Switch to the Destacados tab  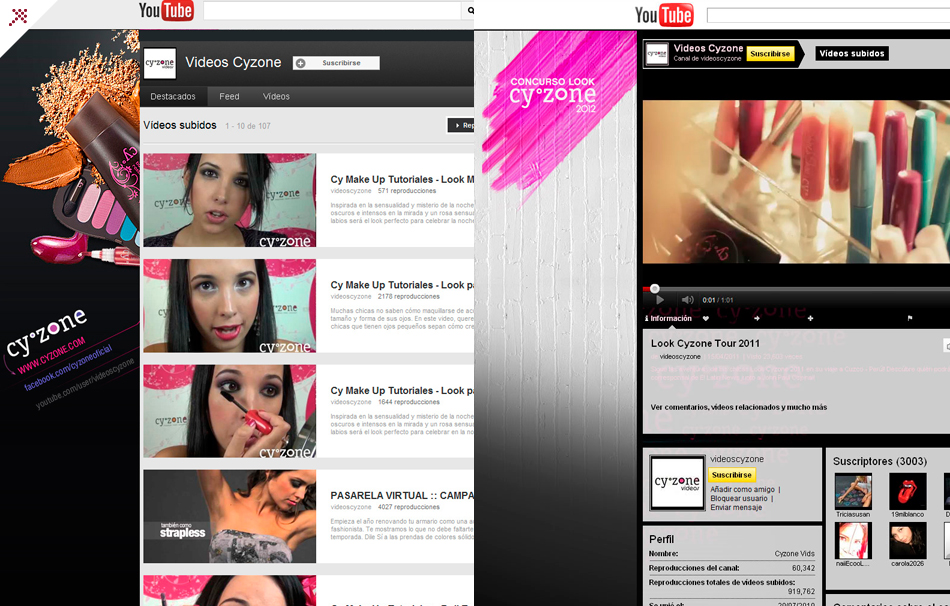pyautogui.click(x=173, y=96)
